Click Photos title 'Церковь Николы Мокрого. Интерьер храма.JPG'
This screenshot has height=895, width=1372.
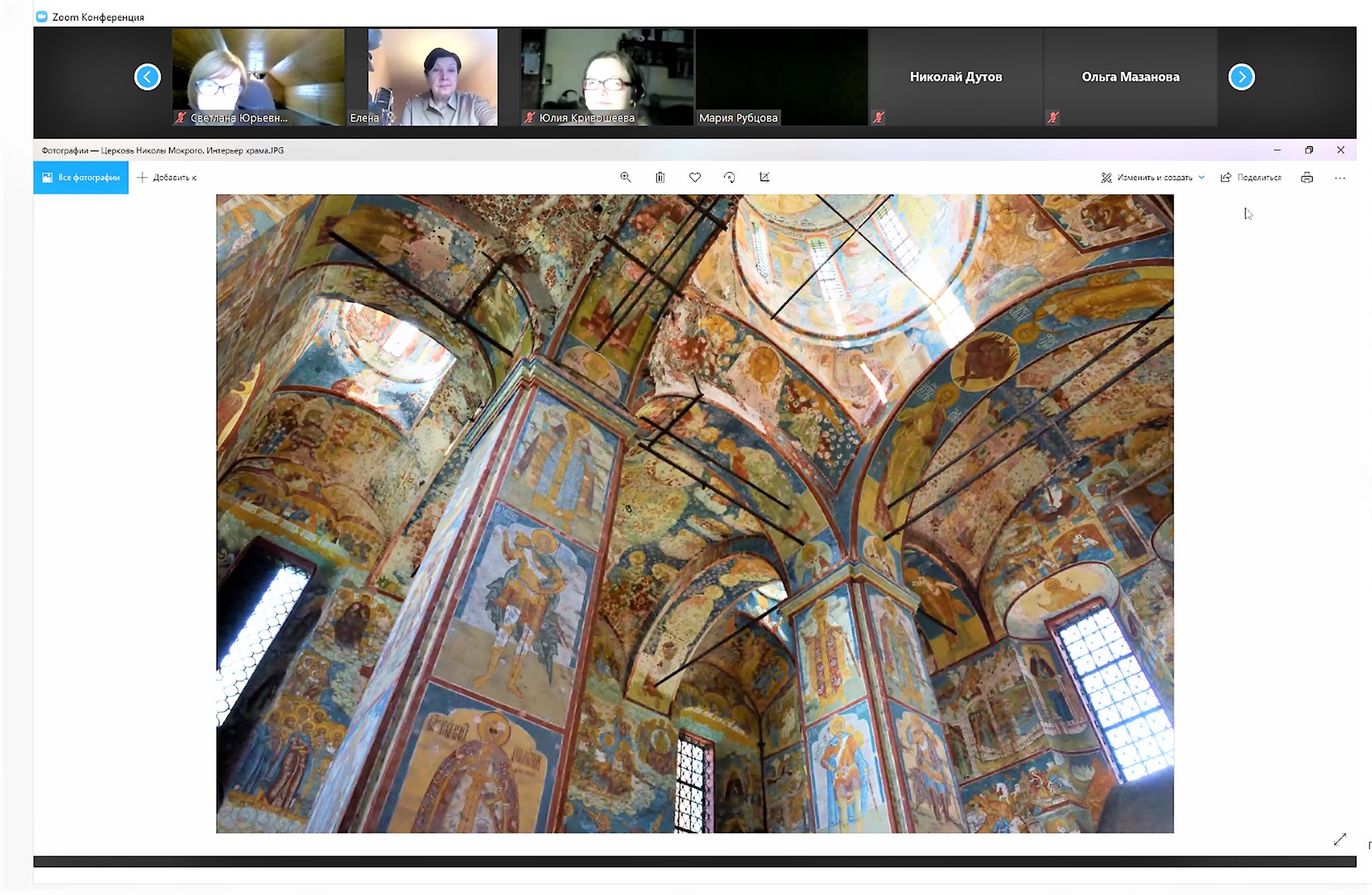(192, 151)
